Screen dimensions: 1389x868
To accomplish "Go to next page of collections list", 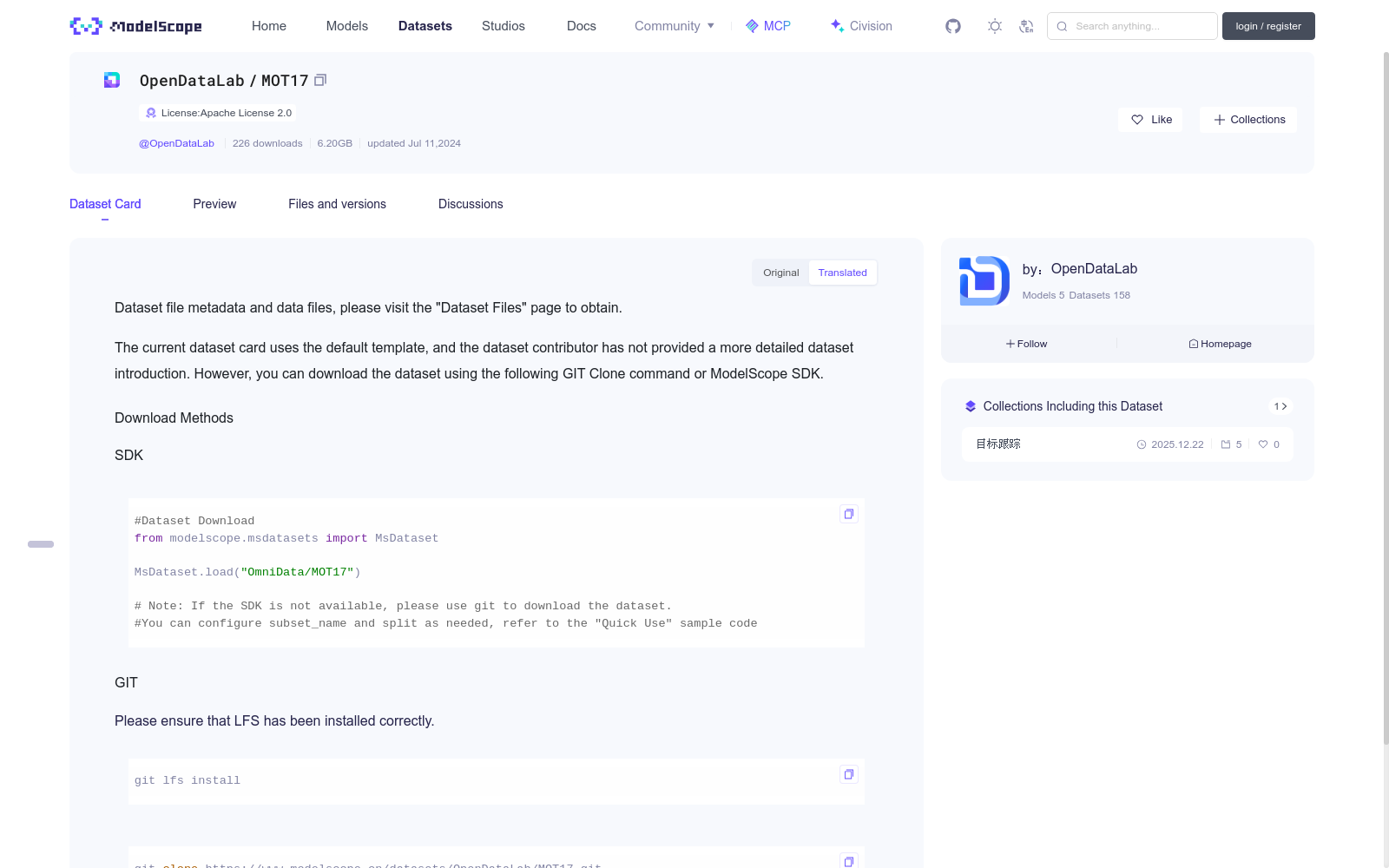I will coord(1280,406).
